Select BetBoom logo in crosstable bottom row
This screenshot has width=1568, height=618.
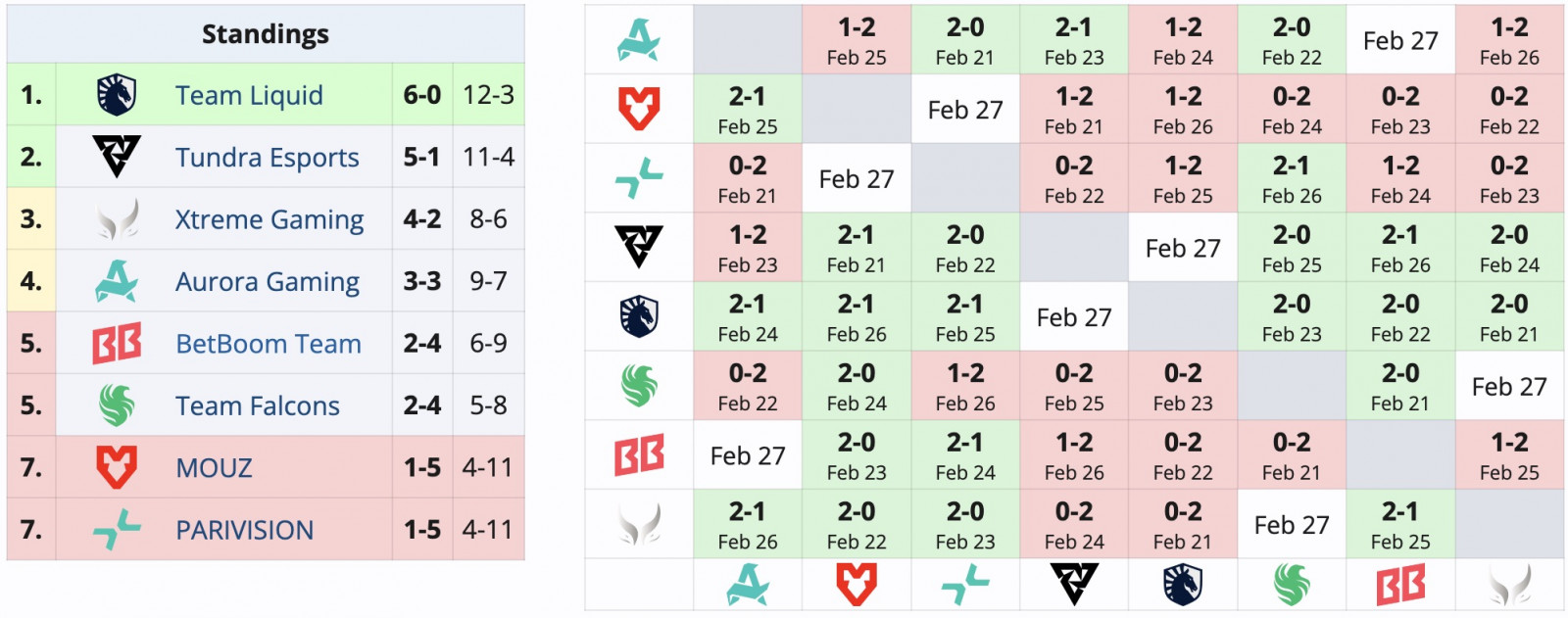point(1400,585)
